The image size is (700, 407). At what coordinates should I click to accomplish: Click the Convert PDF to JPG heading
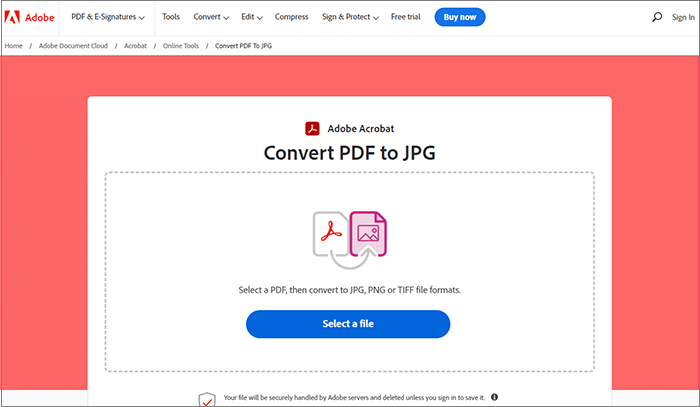(x=350, y=153)
